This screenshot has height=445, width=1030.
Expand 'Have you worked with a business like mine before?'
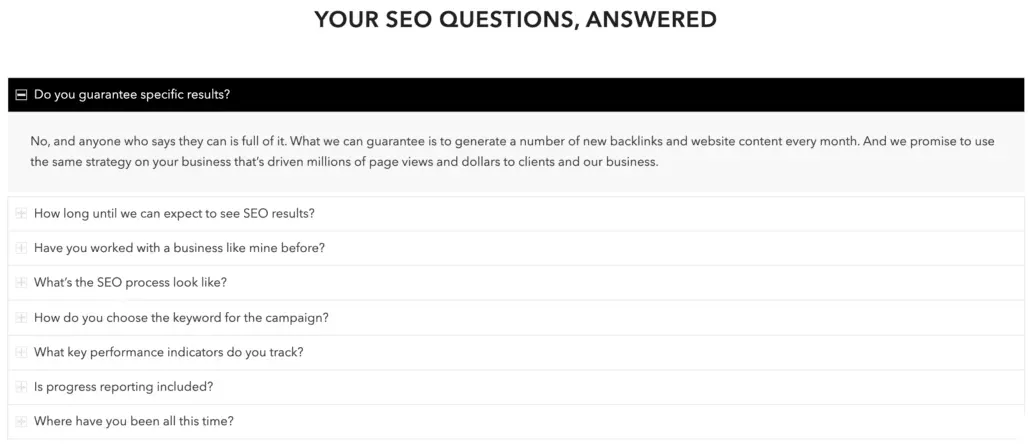179,248
